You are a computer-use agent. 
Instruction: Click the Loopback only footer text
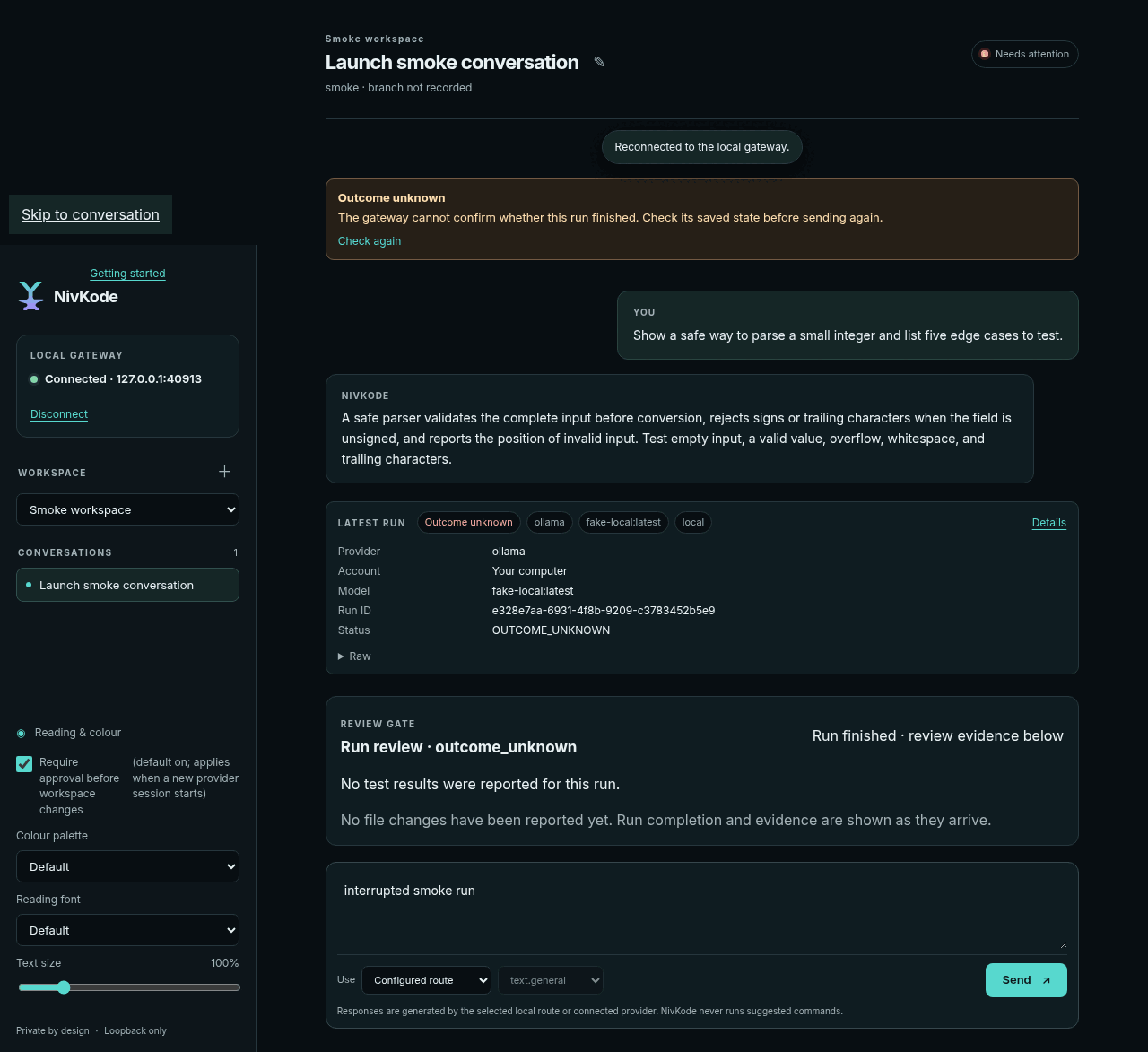(x=135, y=1031)
